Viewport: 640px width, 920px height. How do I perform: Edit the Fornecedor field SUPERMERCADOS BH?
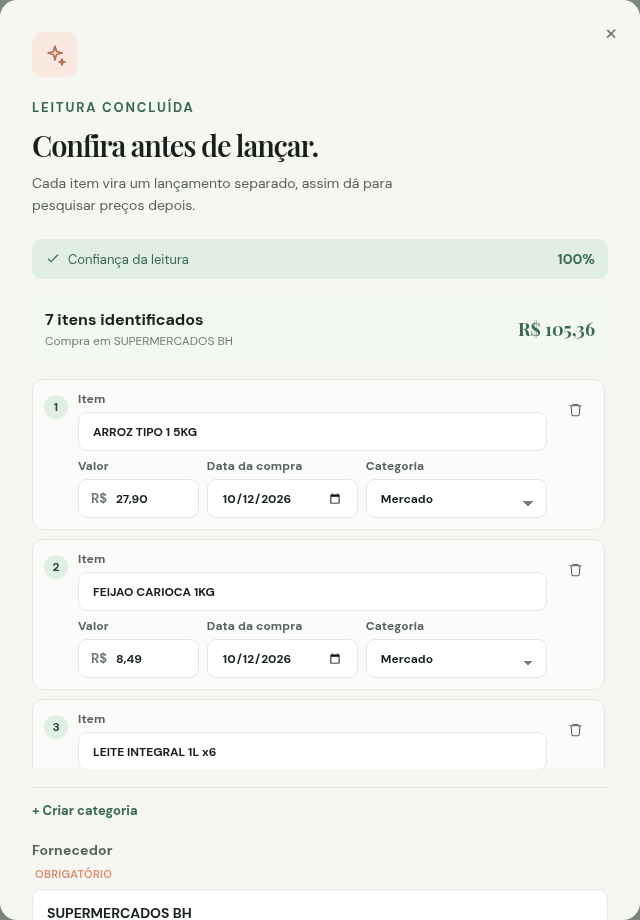(320, 905)
